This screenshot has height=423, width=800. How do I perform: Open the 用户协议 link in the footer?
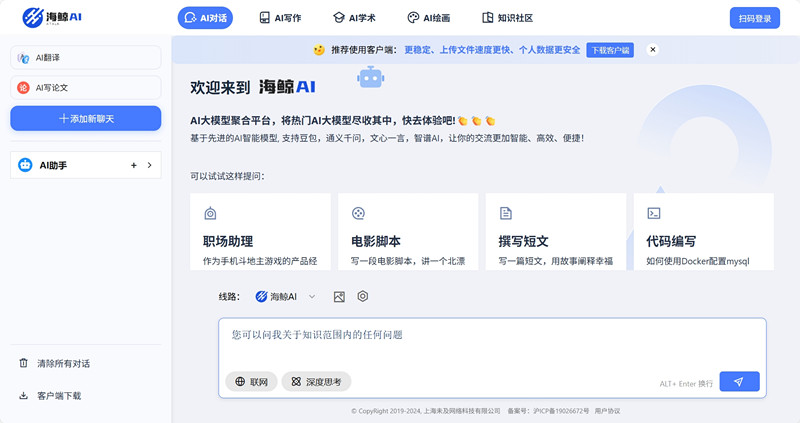tap(607, 411)
